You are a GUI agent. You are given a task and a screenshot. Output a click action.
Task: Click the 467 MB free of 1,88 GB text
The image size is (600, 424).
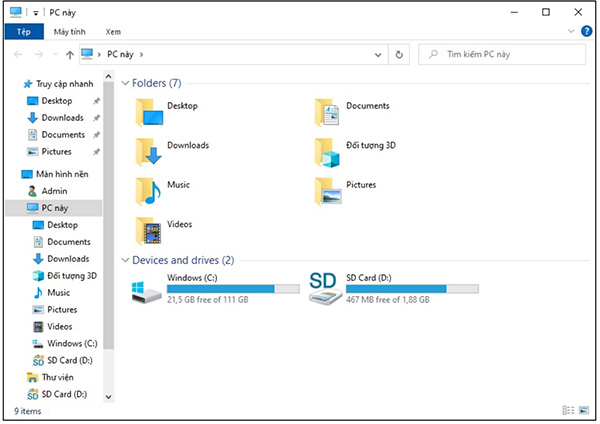(x=388, y=300)
